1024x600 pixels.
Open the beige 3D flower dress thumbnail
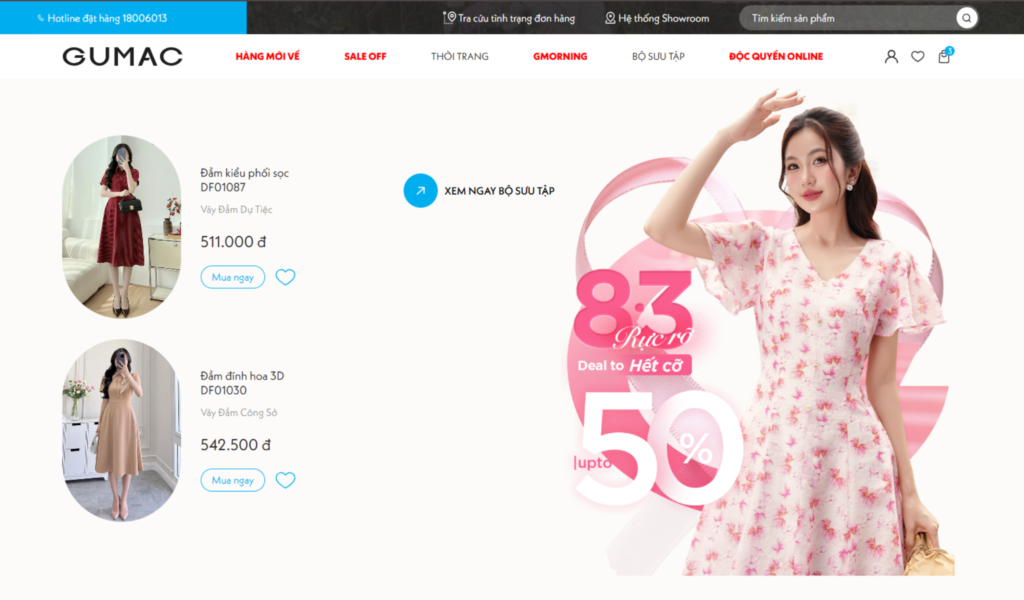coord(121,430)
